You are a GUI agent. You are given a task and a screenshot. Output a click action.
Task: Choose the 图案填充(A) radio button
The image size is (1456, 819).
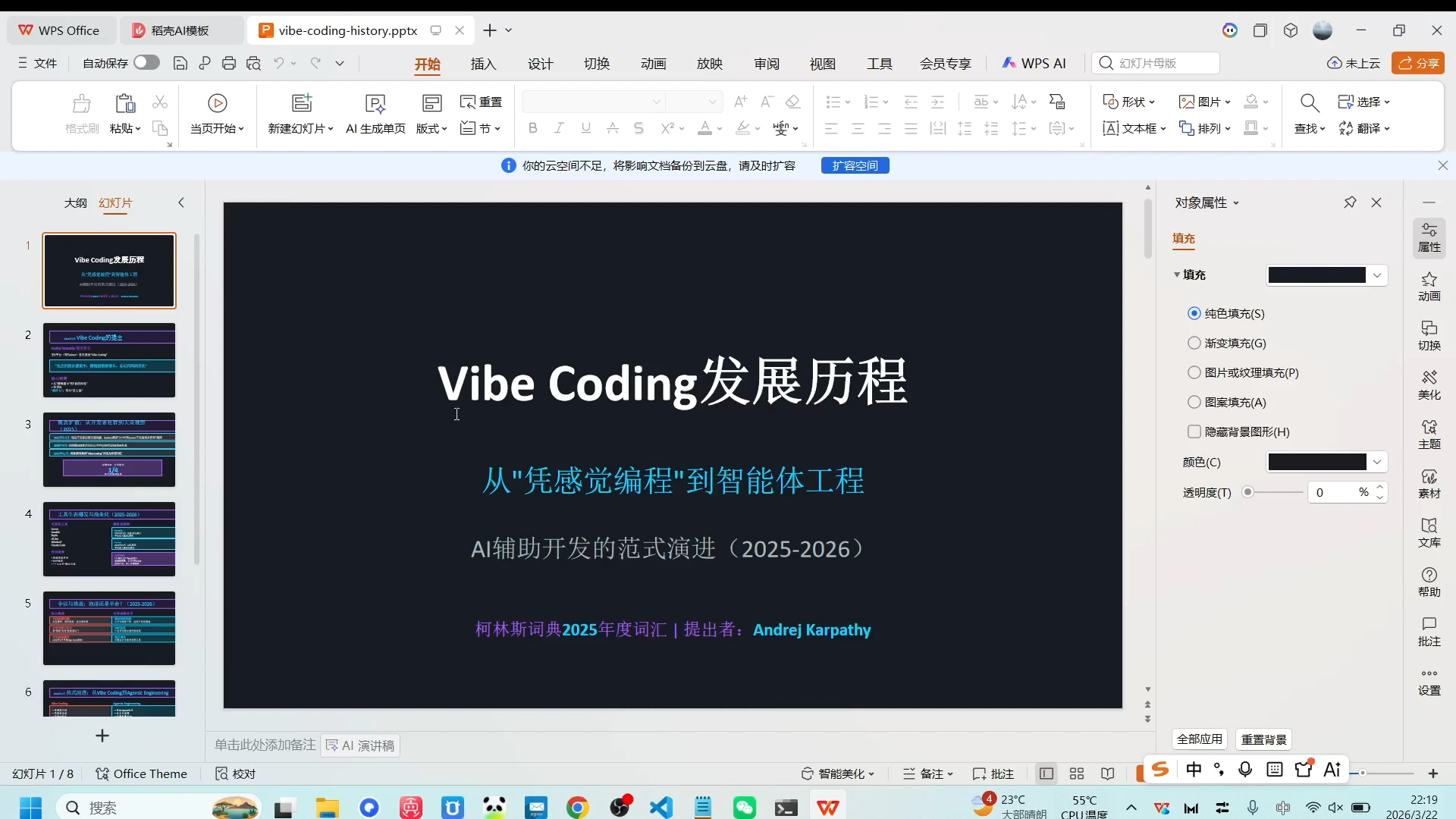(x=1194, y=402)
